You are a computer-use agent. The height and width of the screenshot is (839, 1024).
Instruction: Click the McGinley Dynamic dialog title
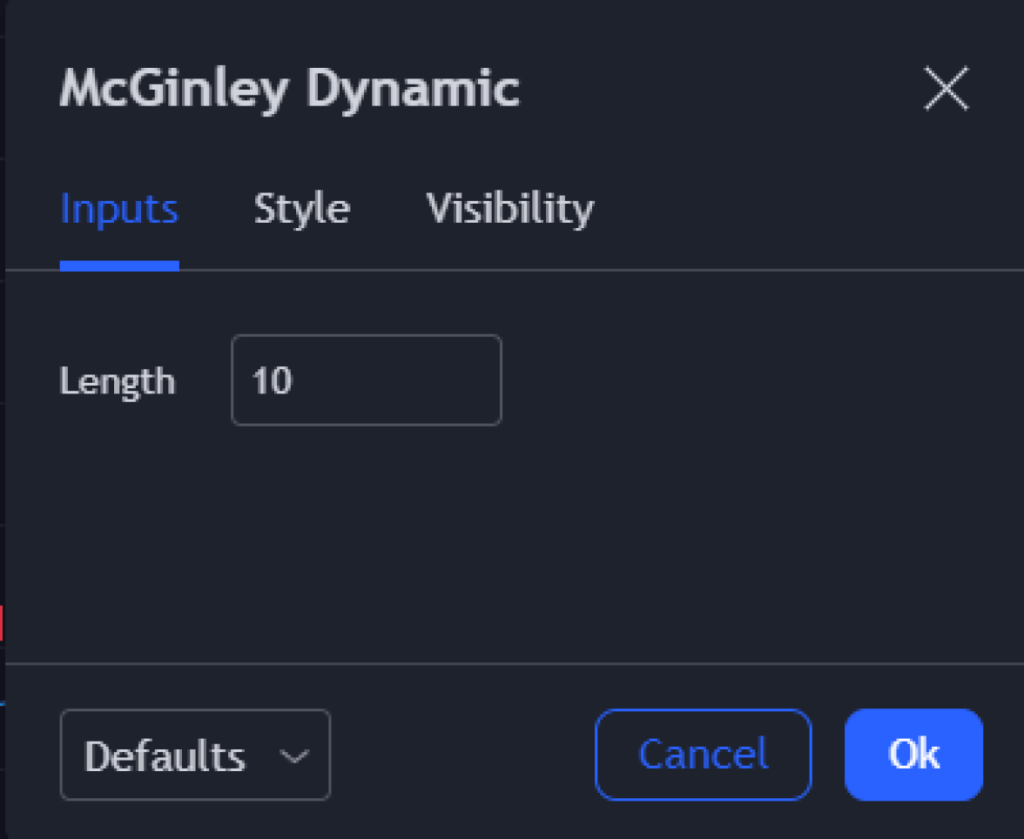pos(289,90)
